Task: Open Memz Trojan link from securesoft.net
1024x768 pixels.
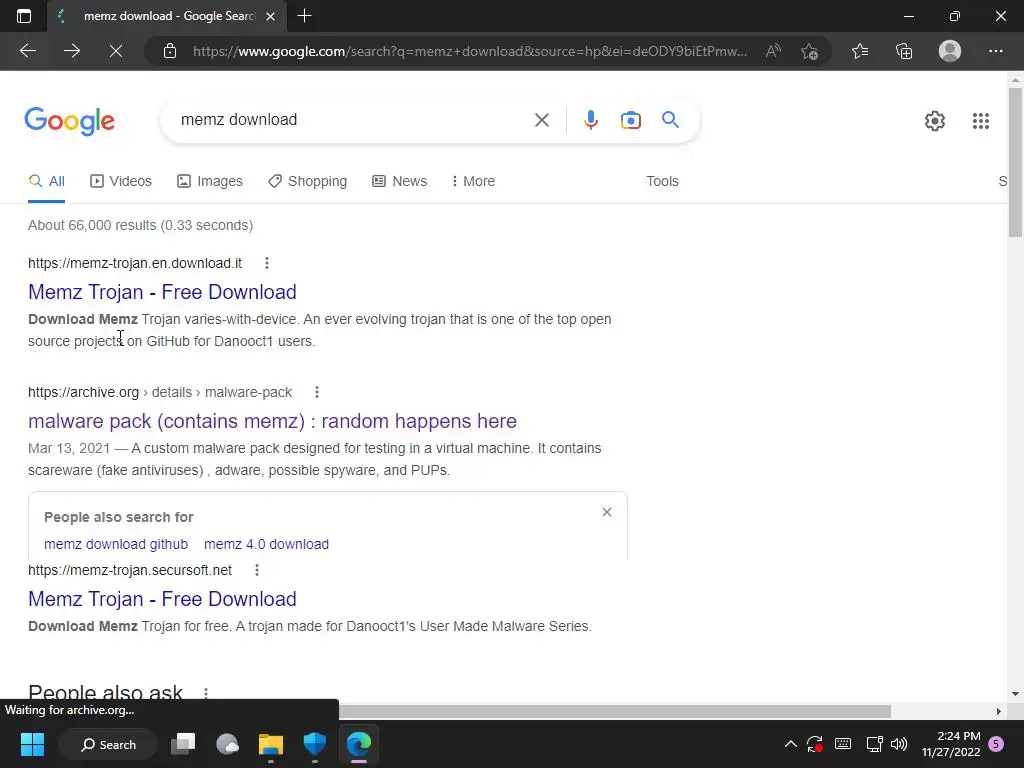Action: tap(162, 599)
